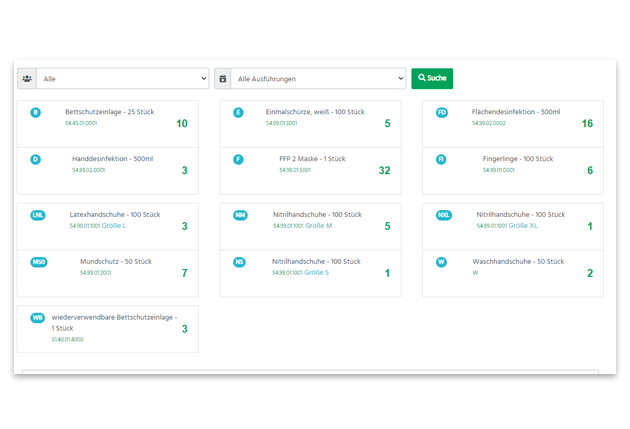Image resolution: width=630 pixels, height=429 pixels.
Task: Click the E badge for Einmalschürze
Action: [x=238, y=112]
